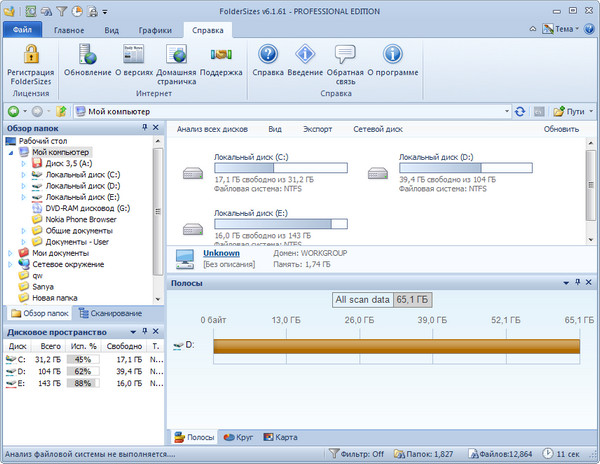Switch to the Круг chart tab
600x464 pixels.
(237, 437)
